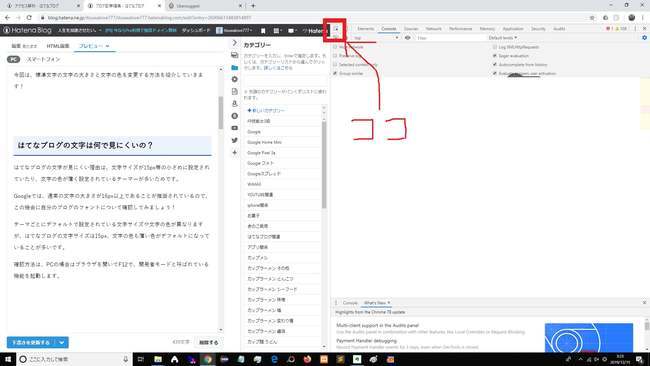Select the Google Home Mini category
Image resolution: width=650 pixels, height=366 pixels.
pyautogui.click(x=264, y=142)
